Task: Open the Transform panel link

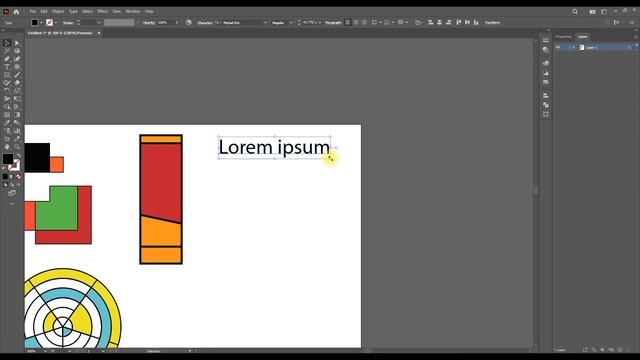Action: coord(492,23)
